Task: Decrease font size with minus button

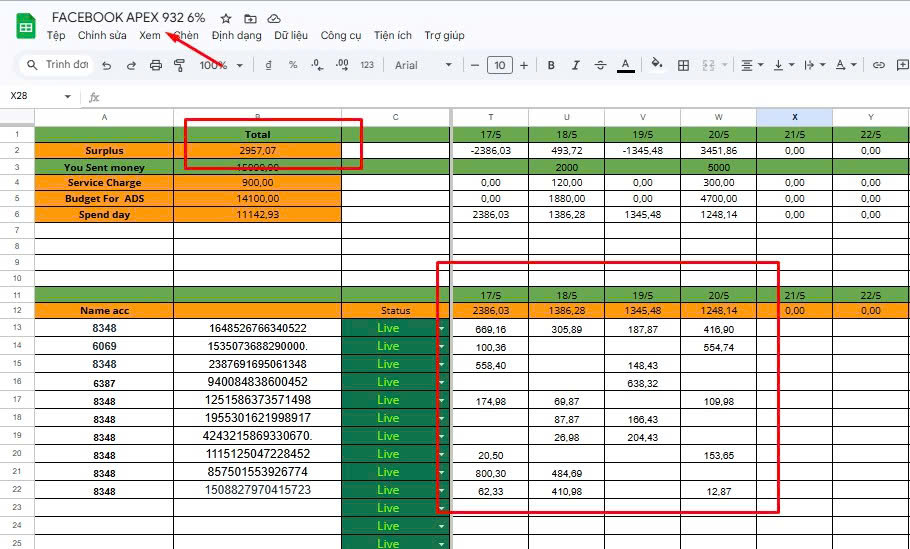Action: coord(475,65)
